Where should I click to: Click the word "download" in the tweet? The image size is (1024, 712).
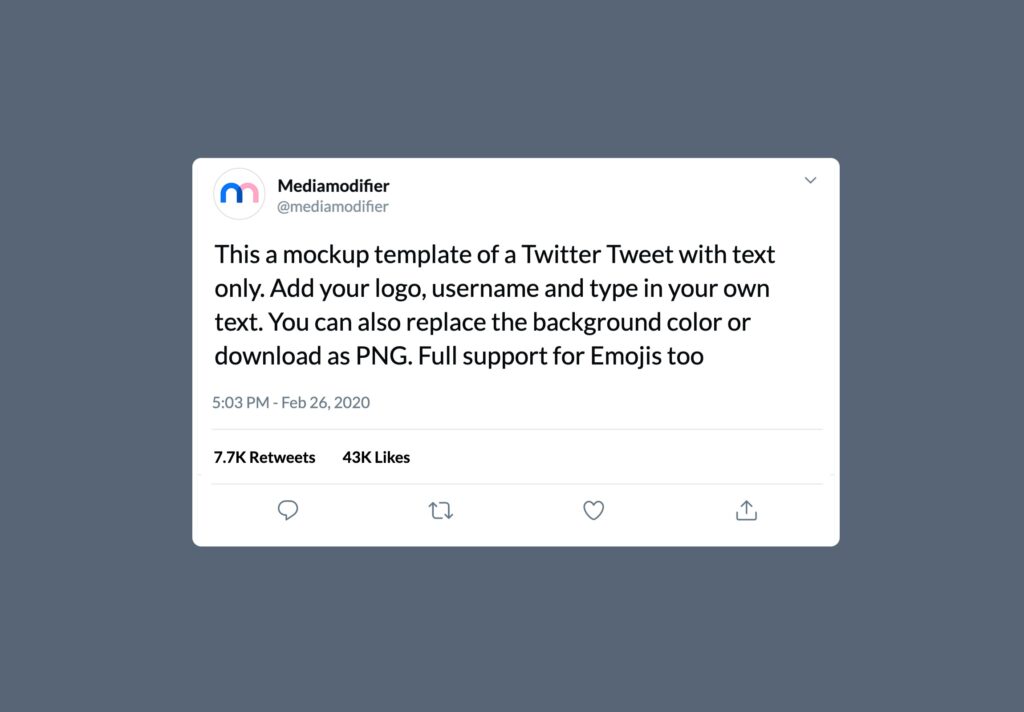pos(263,356)
